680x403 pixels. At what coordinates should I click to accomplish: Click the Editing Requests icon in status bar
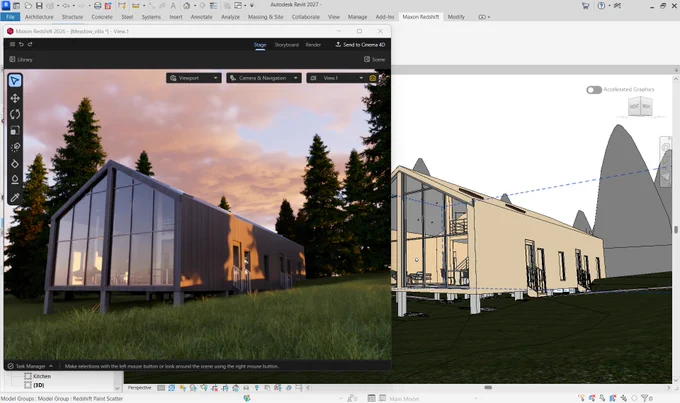(x=352, y=398)
